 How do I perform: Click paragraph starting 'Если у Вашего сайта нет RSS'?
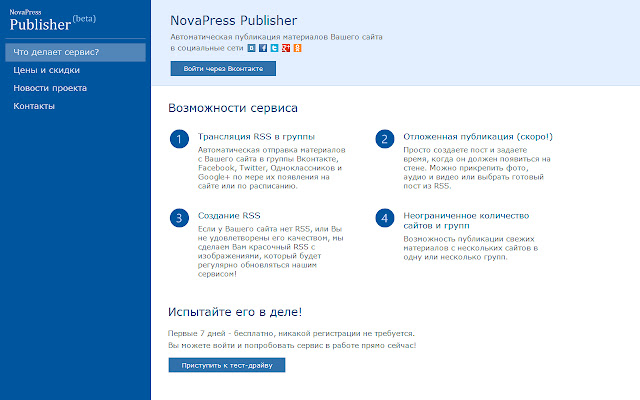(271, 251)
